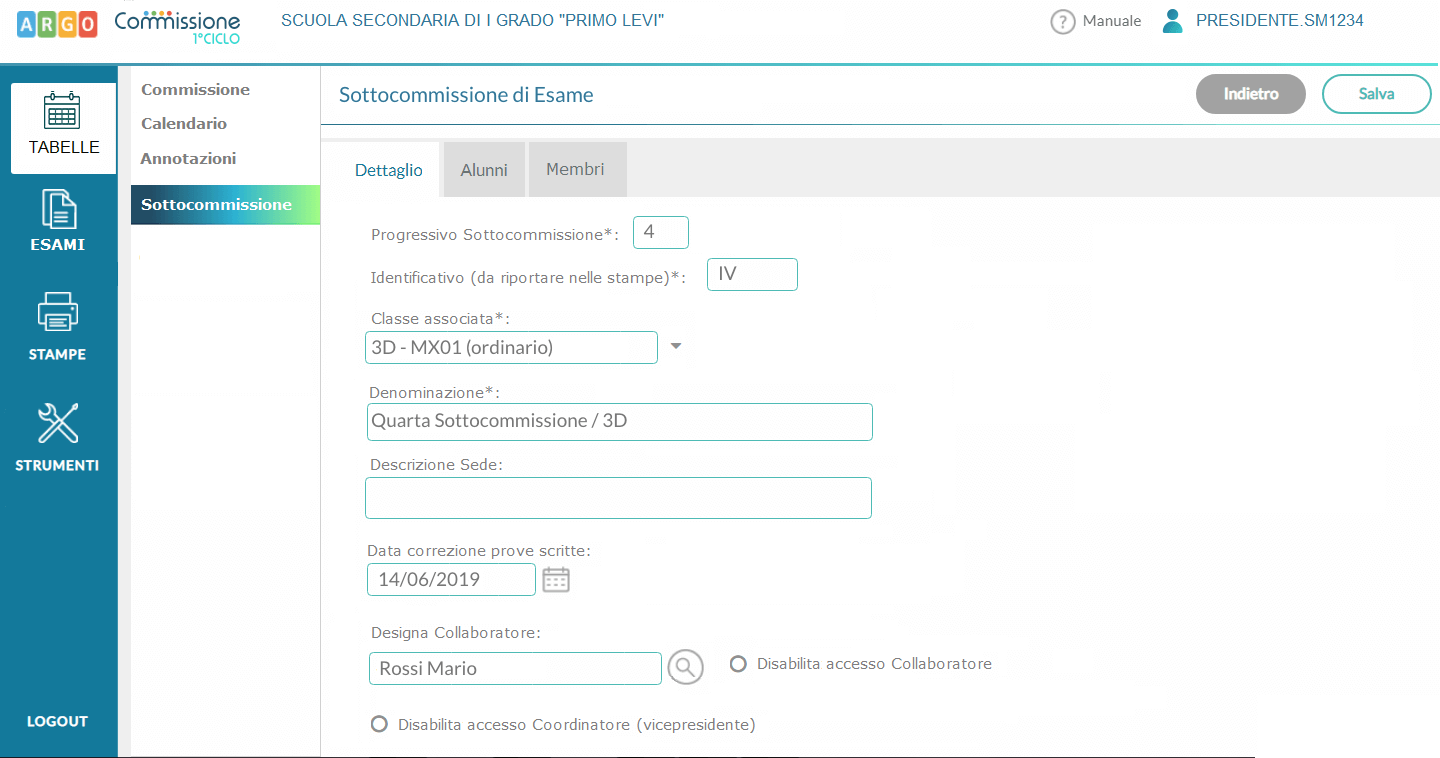Click the ARGO logo
This screenshot has width=1440, height=758.
coord(57,25)
